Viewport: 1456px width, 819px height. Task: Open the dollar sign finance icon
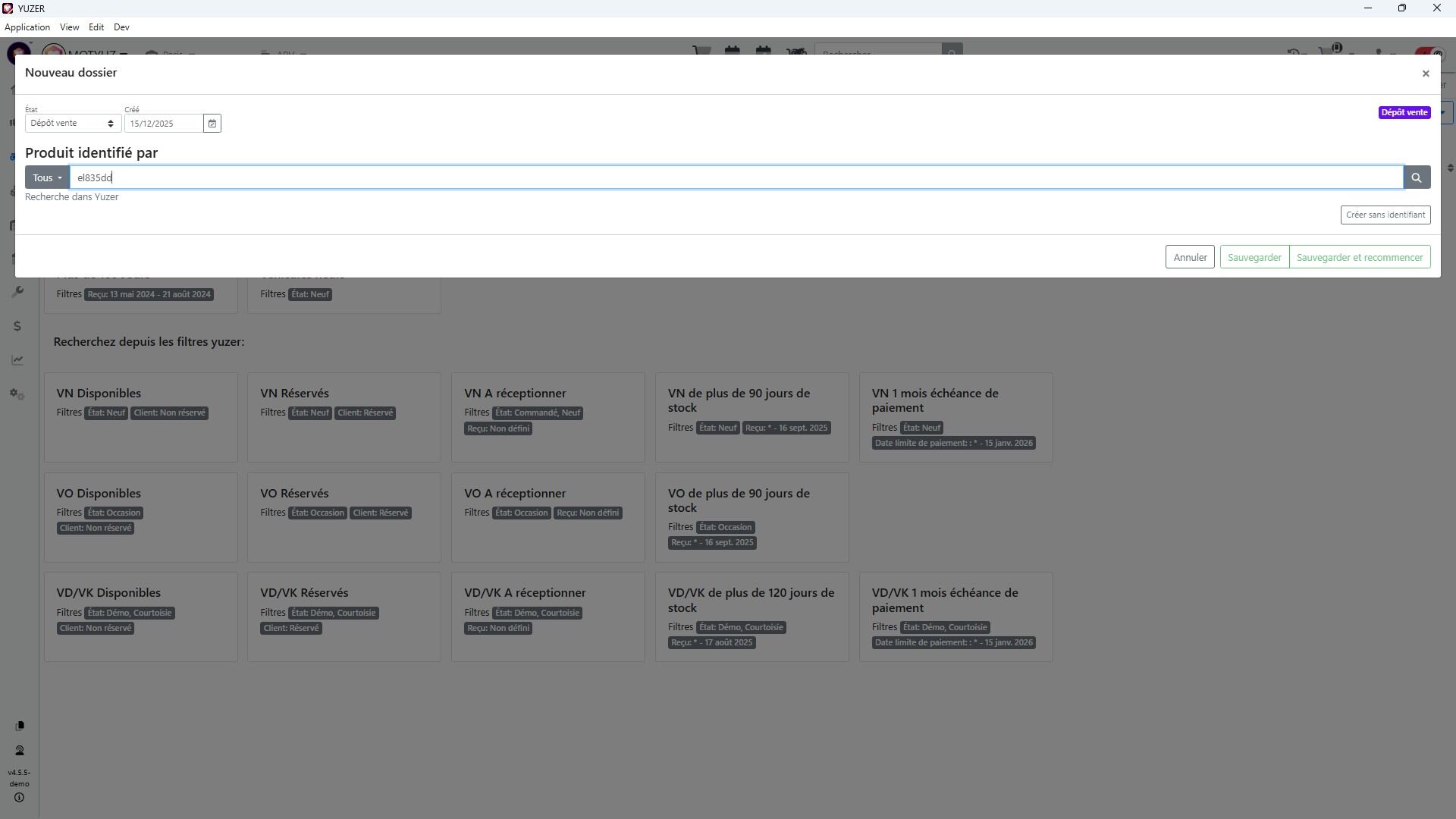click(x=17, y=326)
